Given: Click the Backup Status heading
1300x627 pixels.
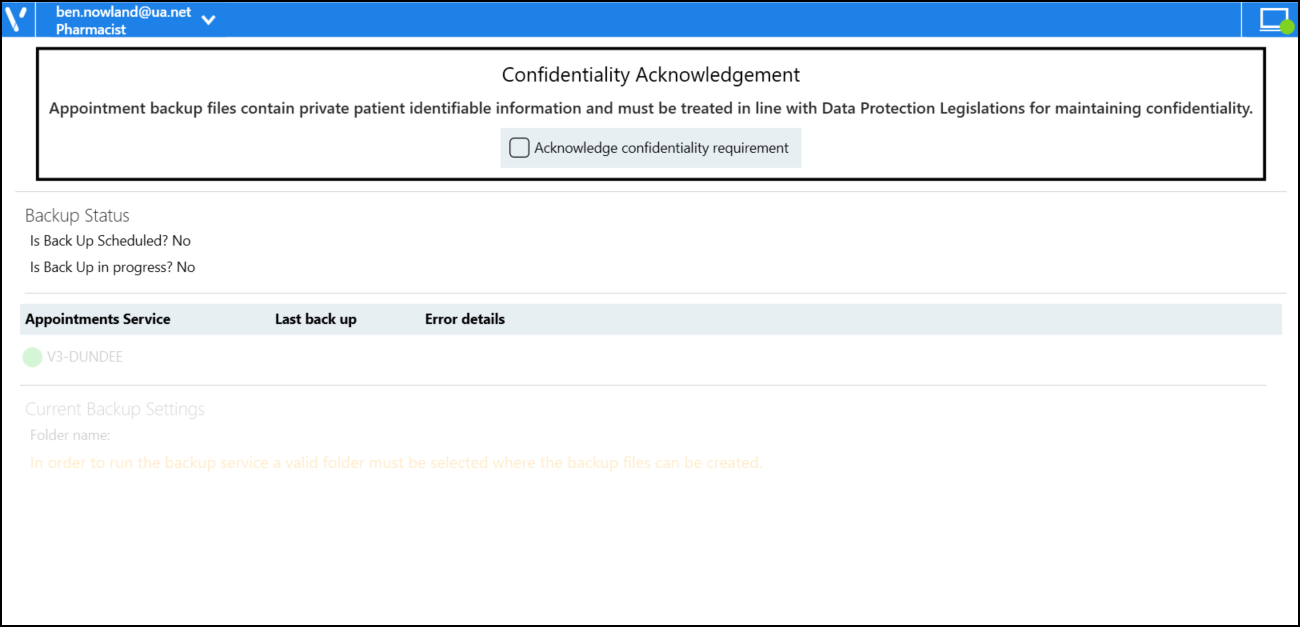Looking at the screenshot, I should pos(77,215).
